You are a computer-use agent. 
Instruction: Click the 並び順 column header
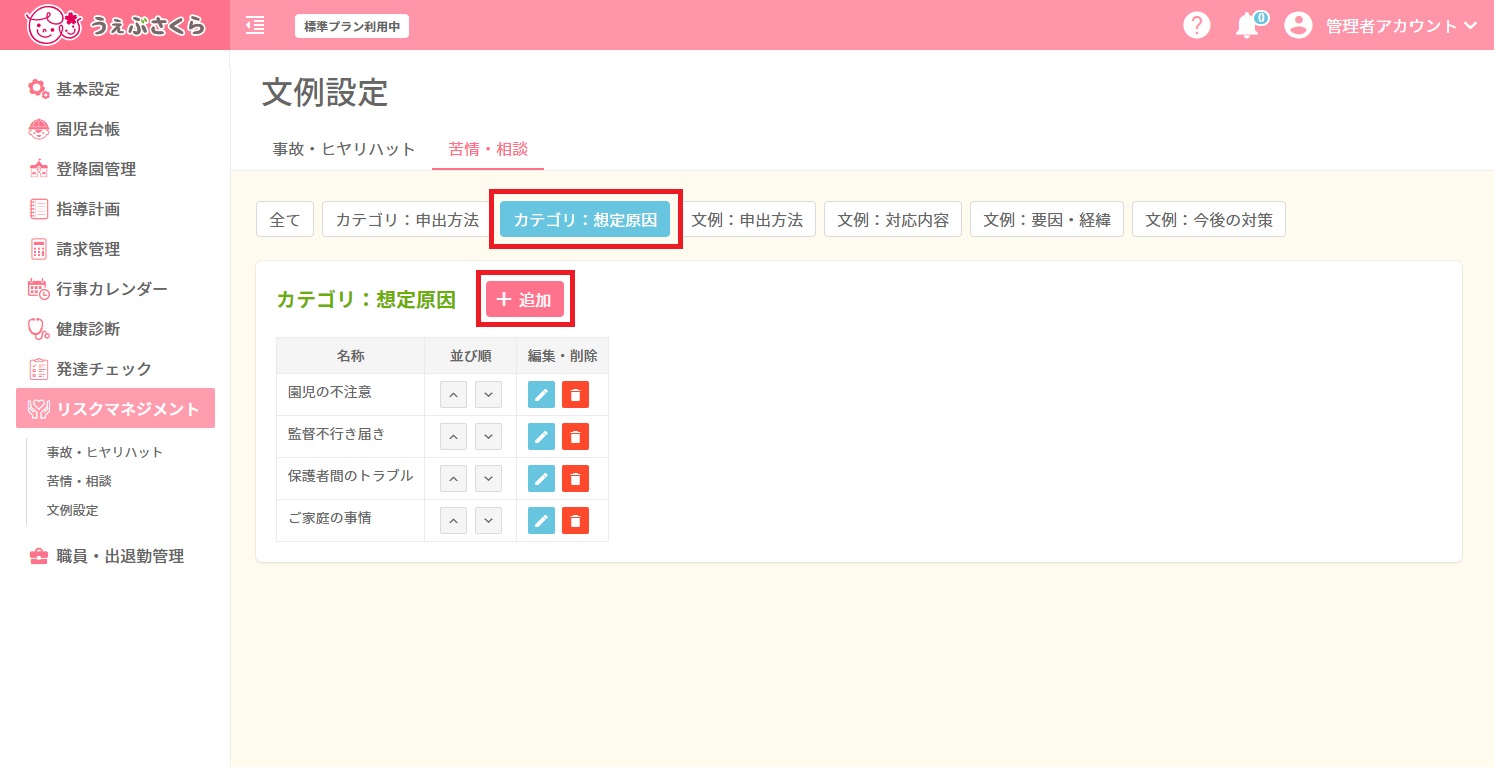[470, 356]
